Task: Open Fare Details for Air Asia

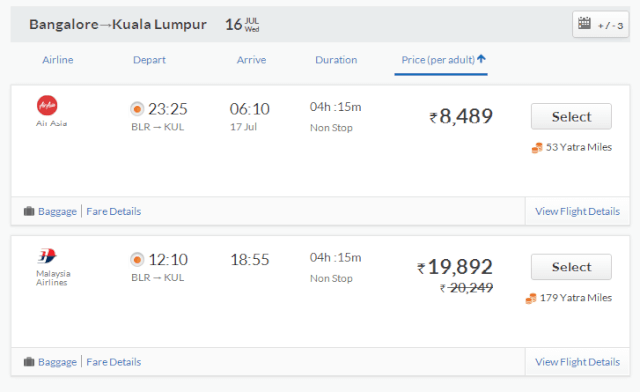Action: [x=113, y=212]
